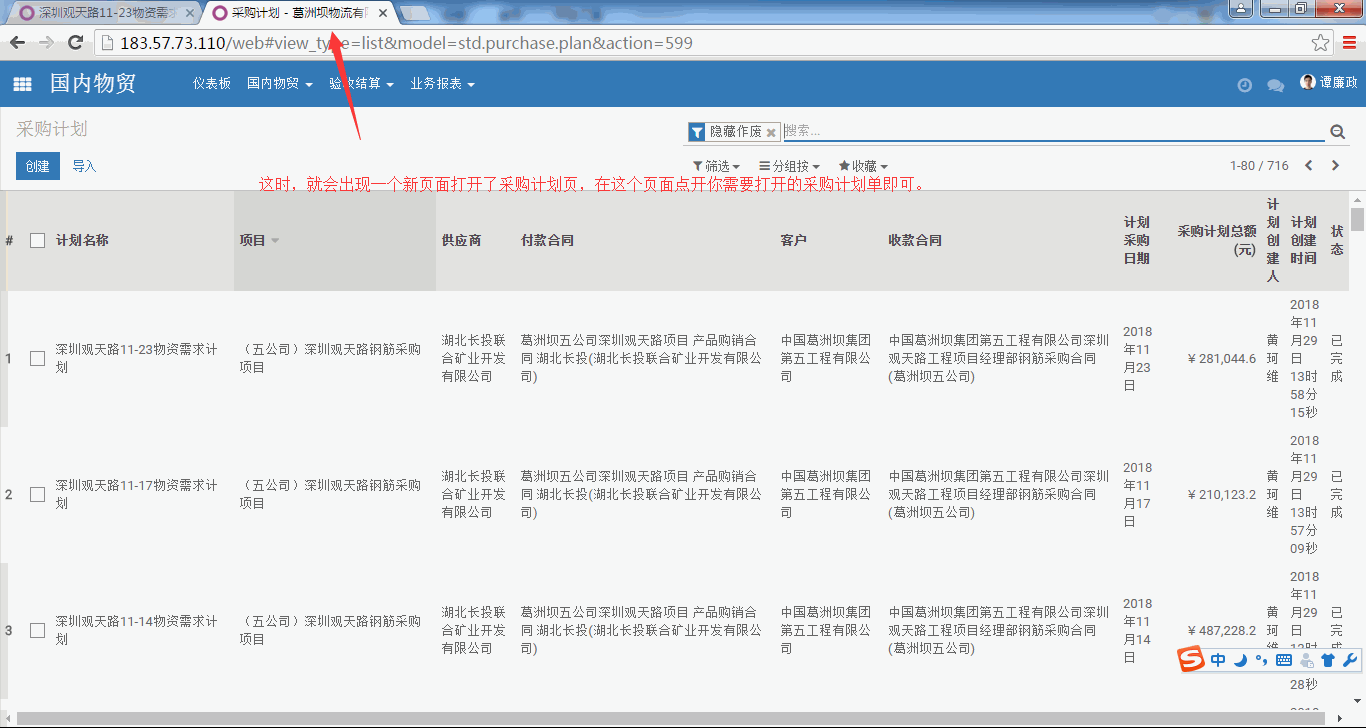Bookmark this page with star icon
Screen dimensions: 1366x728
(x=1320, y=43)
